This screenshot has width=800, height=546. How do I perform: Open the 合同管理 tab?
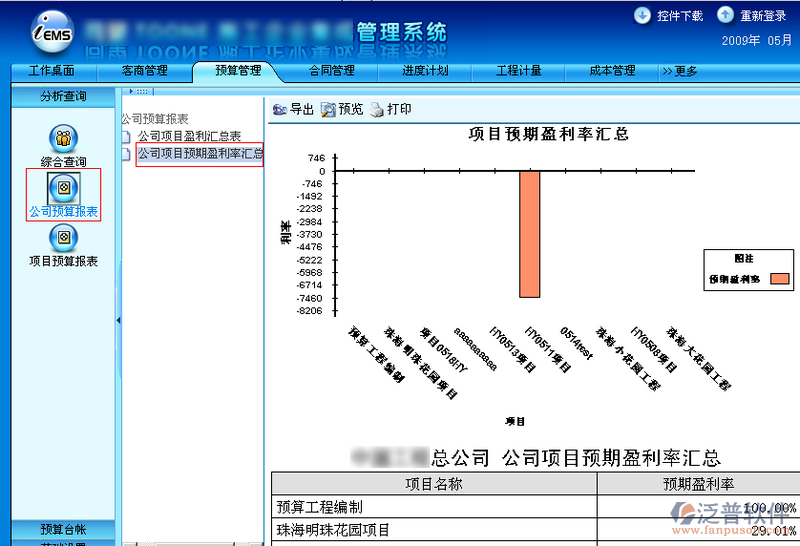point(332,71)
